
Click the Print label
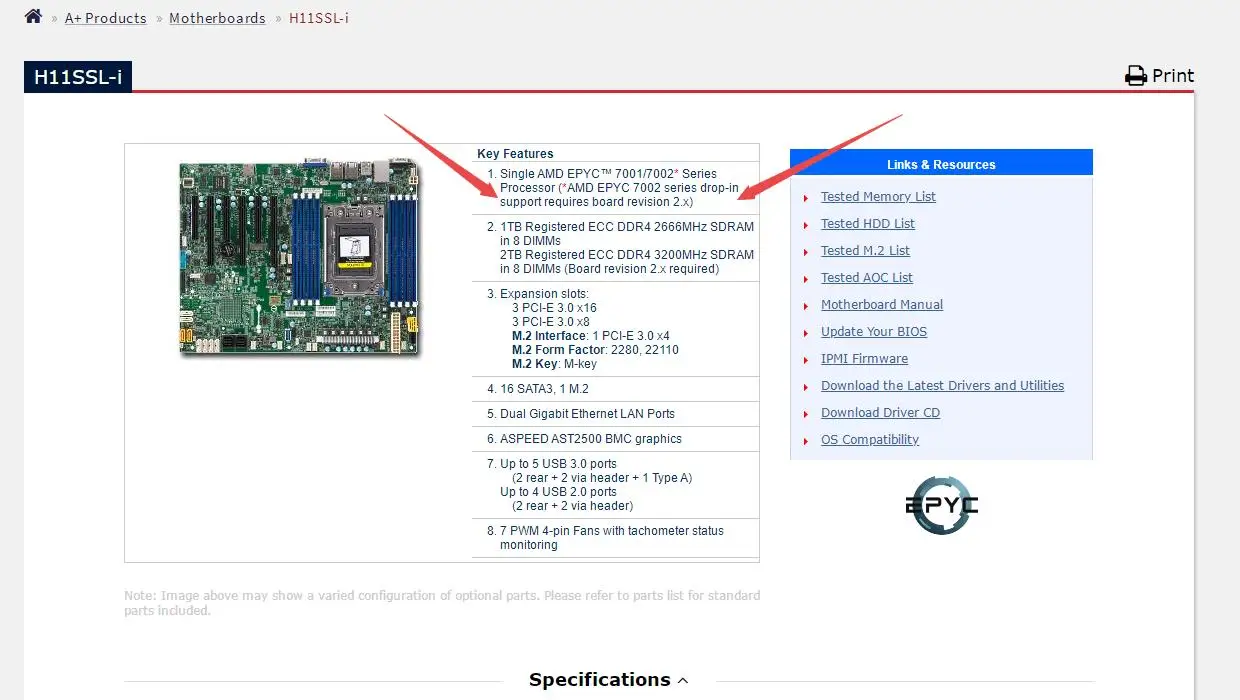[x=1173, y=76]
